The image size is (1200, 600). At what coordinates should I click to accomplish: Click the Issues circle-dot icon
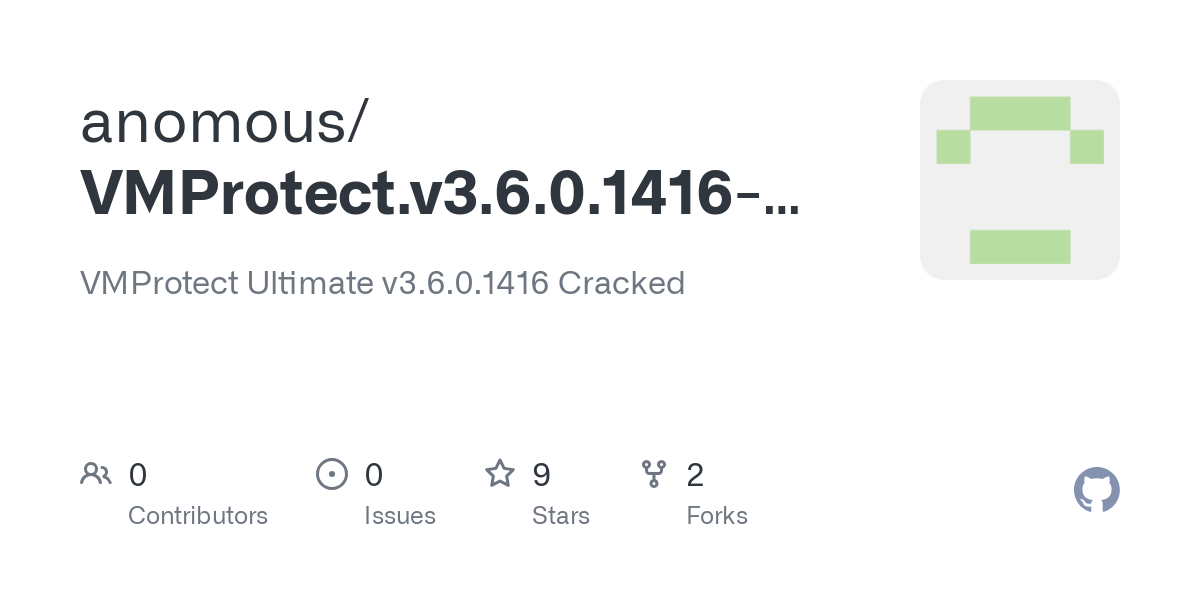click(332, 474)
